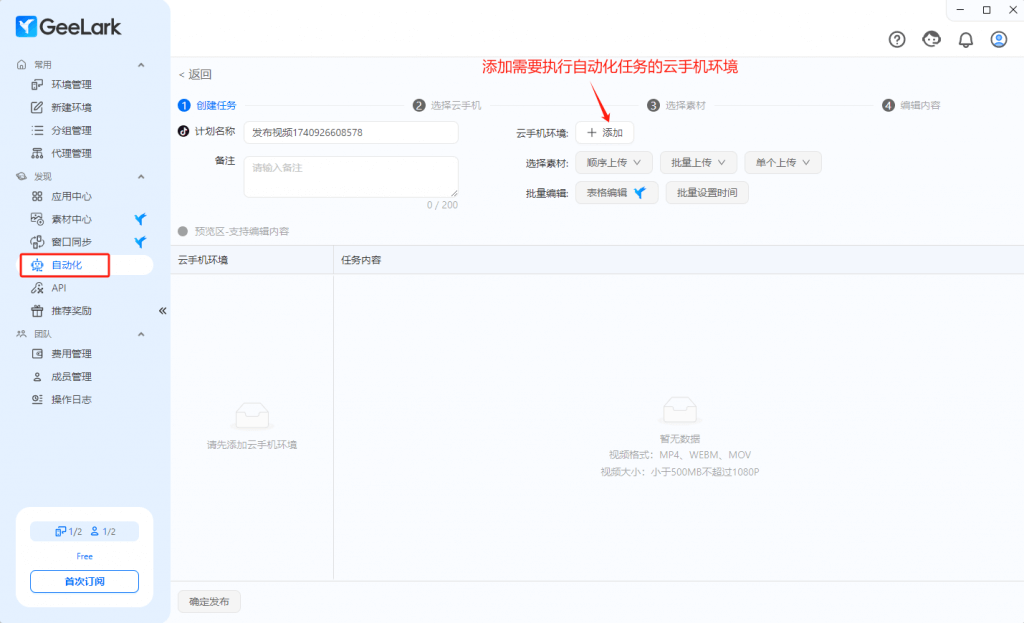The image size is (1024, 623).
Task: Click the 返回 back link
Action: (195, 74)
